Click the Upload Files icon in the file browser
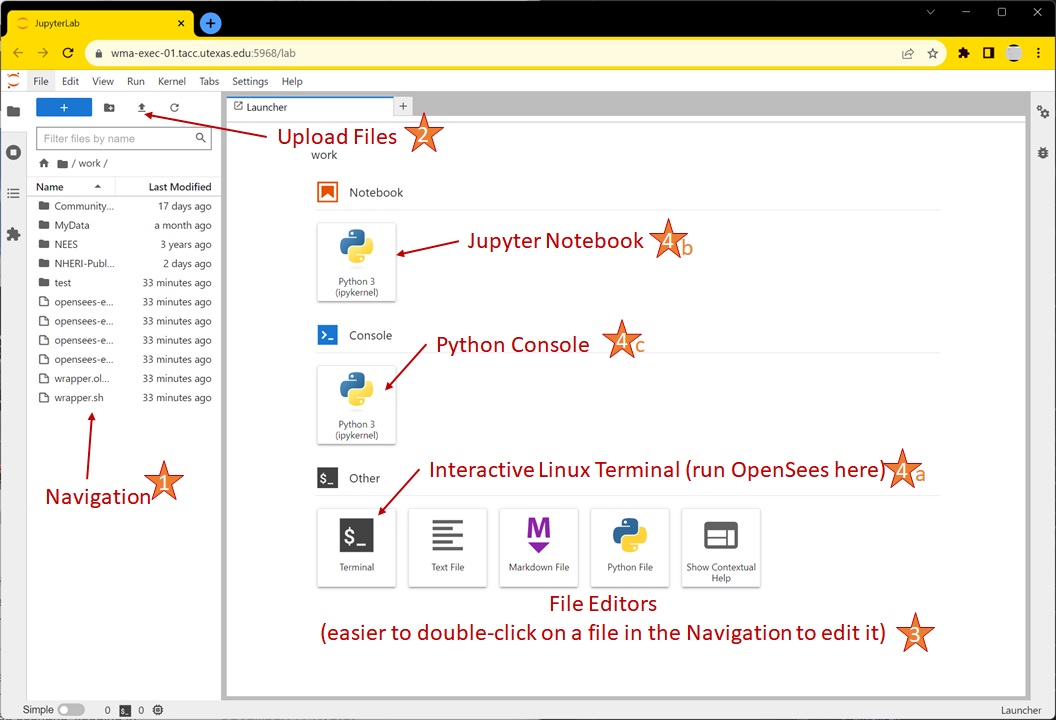Screen dimensions: 1056x720 (142, 107)
